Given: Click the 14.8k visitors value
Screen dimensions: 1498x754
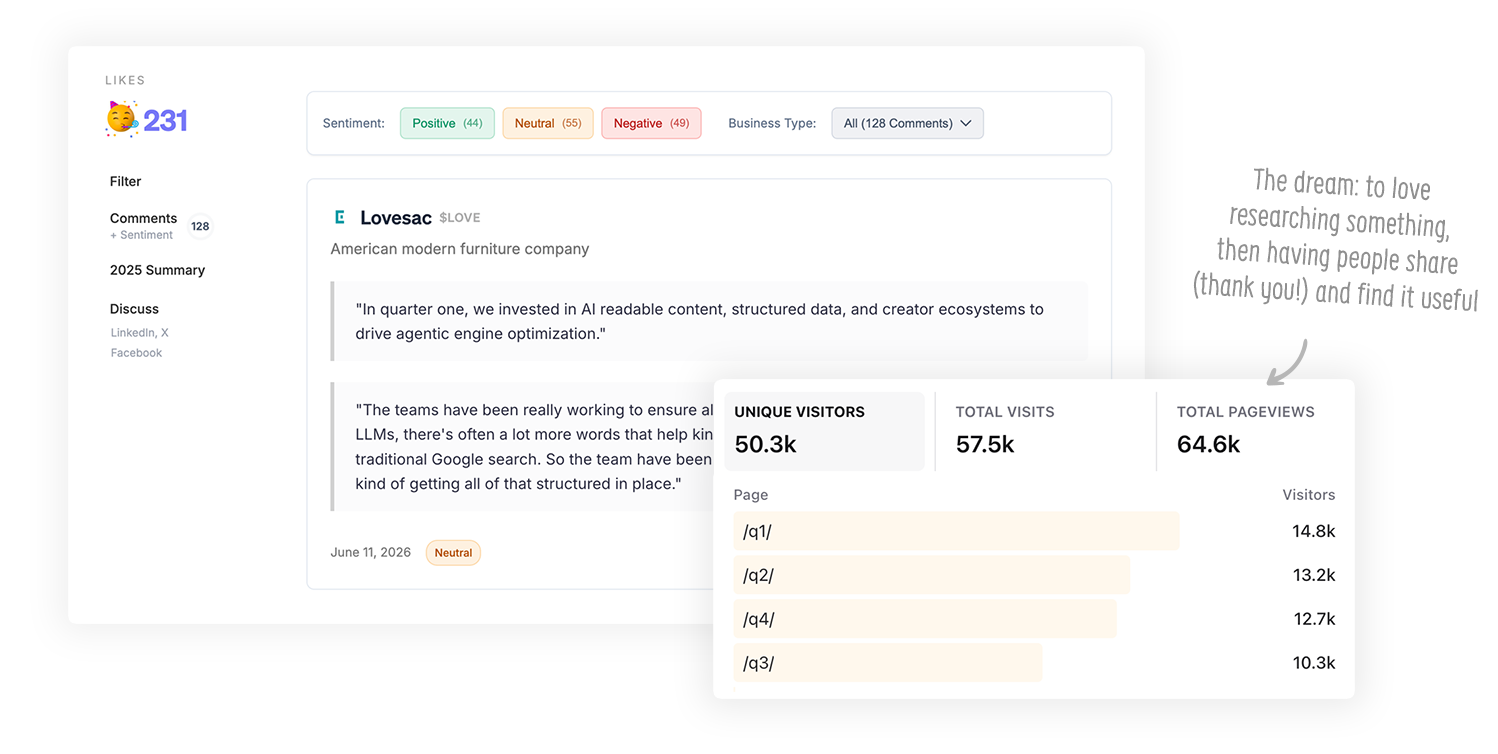Looking at the screenshot, I should tap(1314, 531).
